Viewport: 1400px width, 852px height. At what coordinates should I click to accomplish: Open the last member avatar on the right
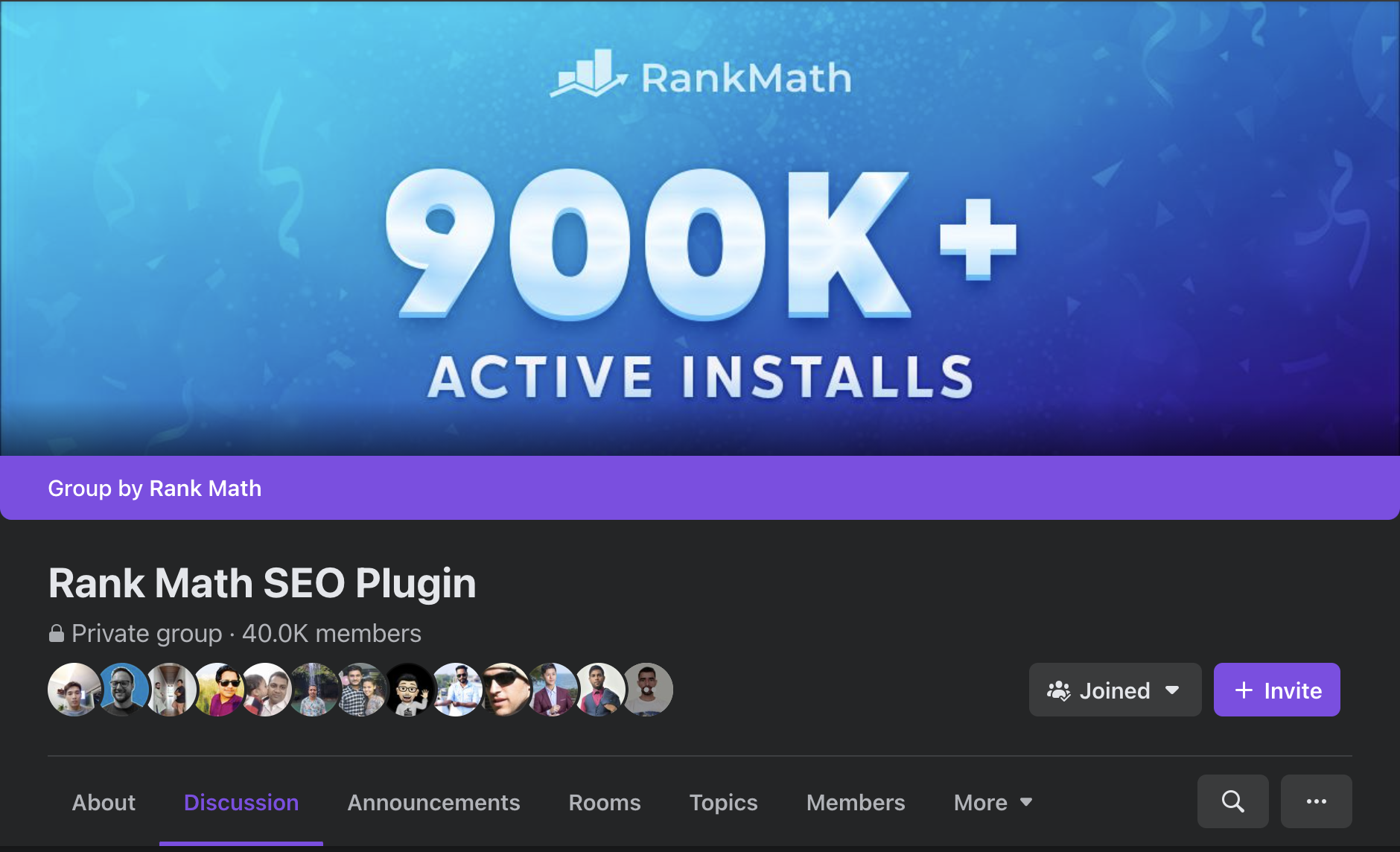click(647, 690)
